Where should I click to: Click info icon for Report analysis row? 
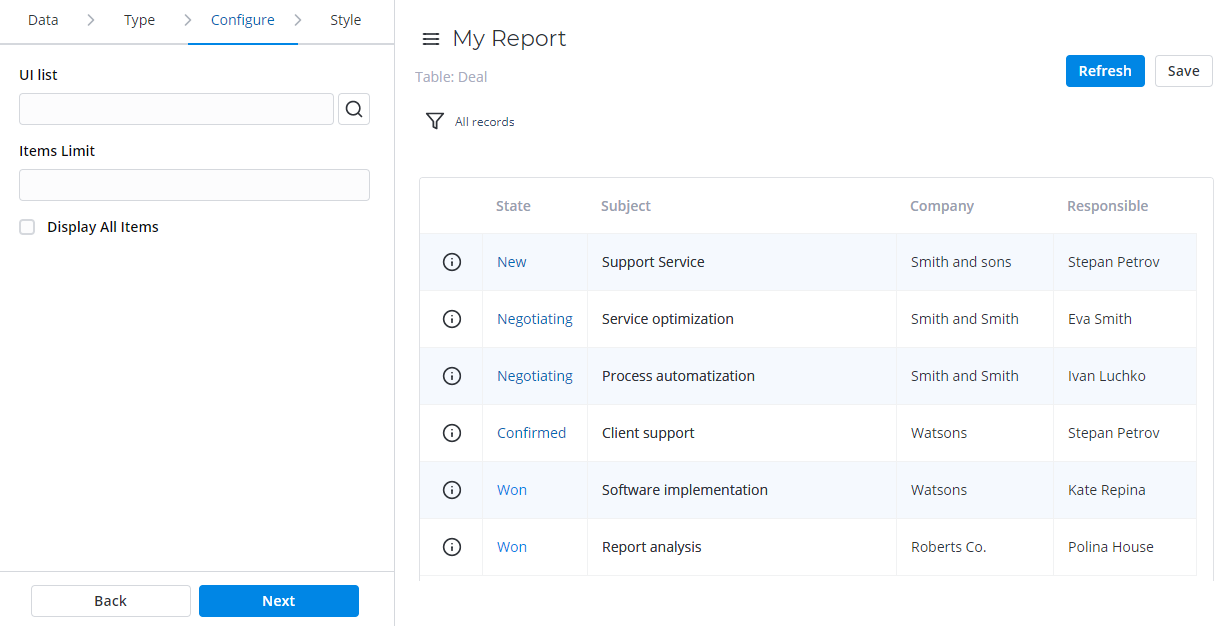tap(452, 547)
